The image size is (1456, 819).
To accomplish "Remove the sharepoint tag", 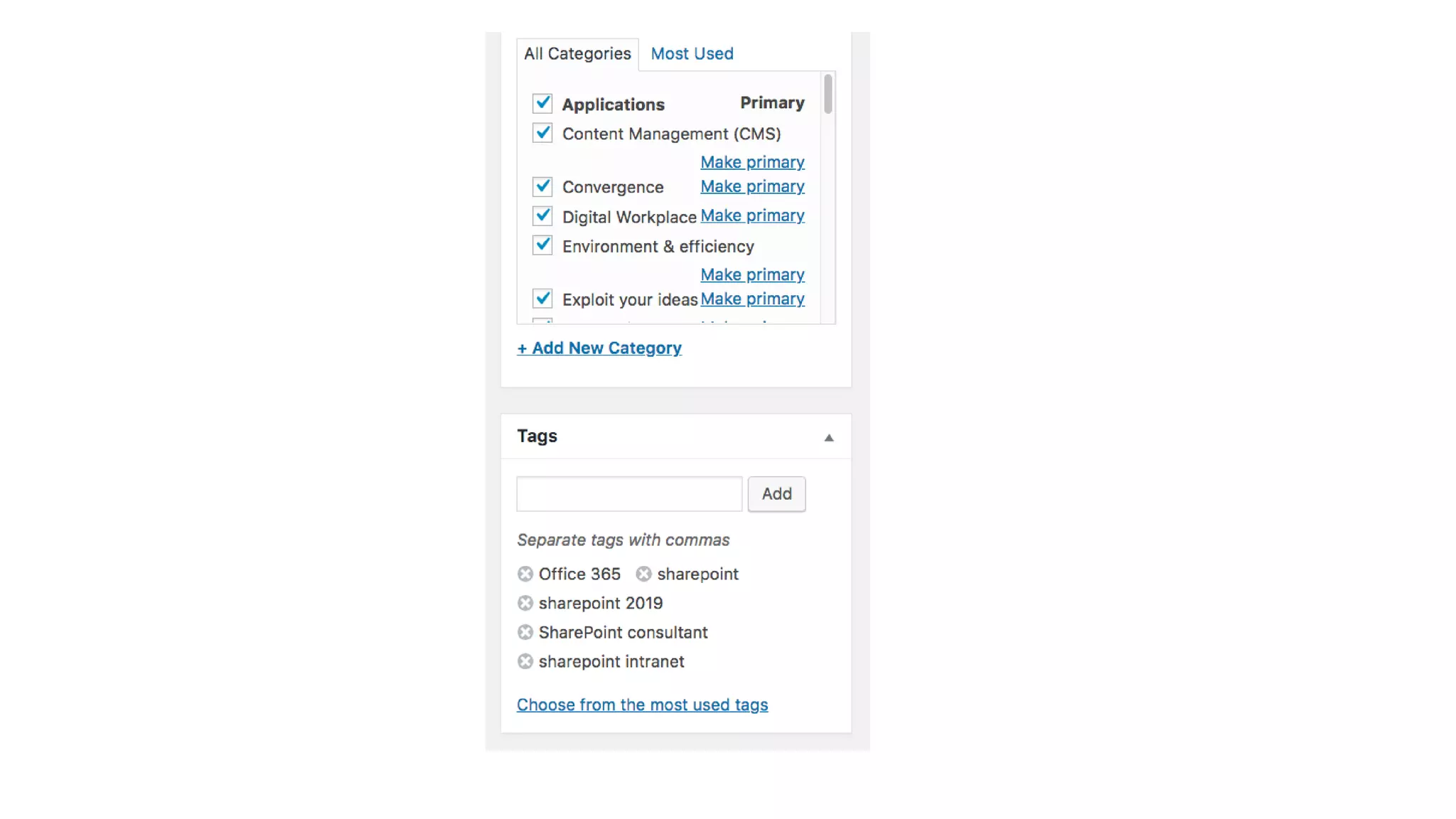I will [643, 574].
